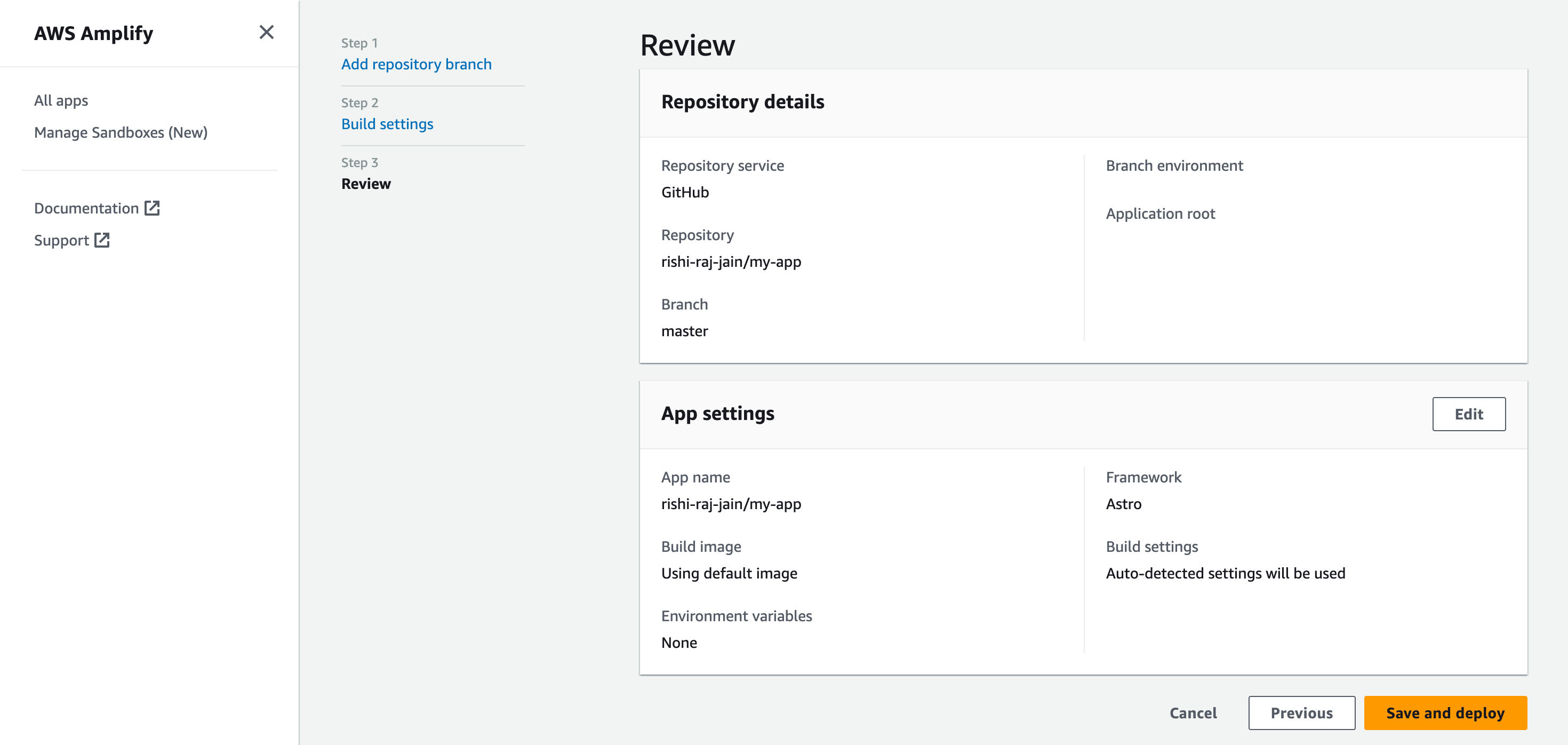Open the external link icon beside Documentation
The width and height of the screenshot is (1568, 745).
[x=152, y=208]
